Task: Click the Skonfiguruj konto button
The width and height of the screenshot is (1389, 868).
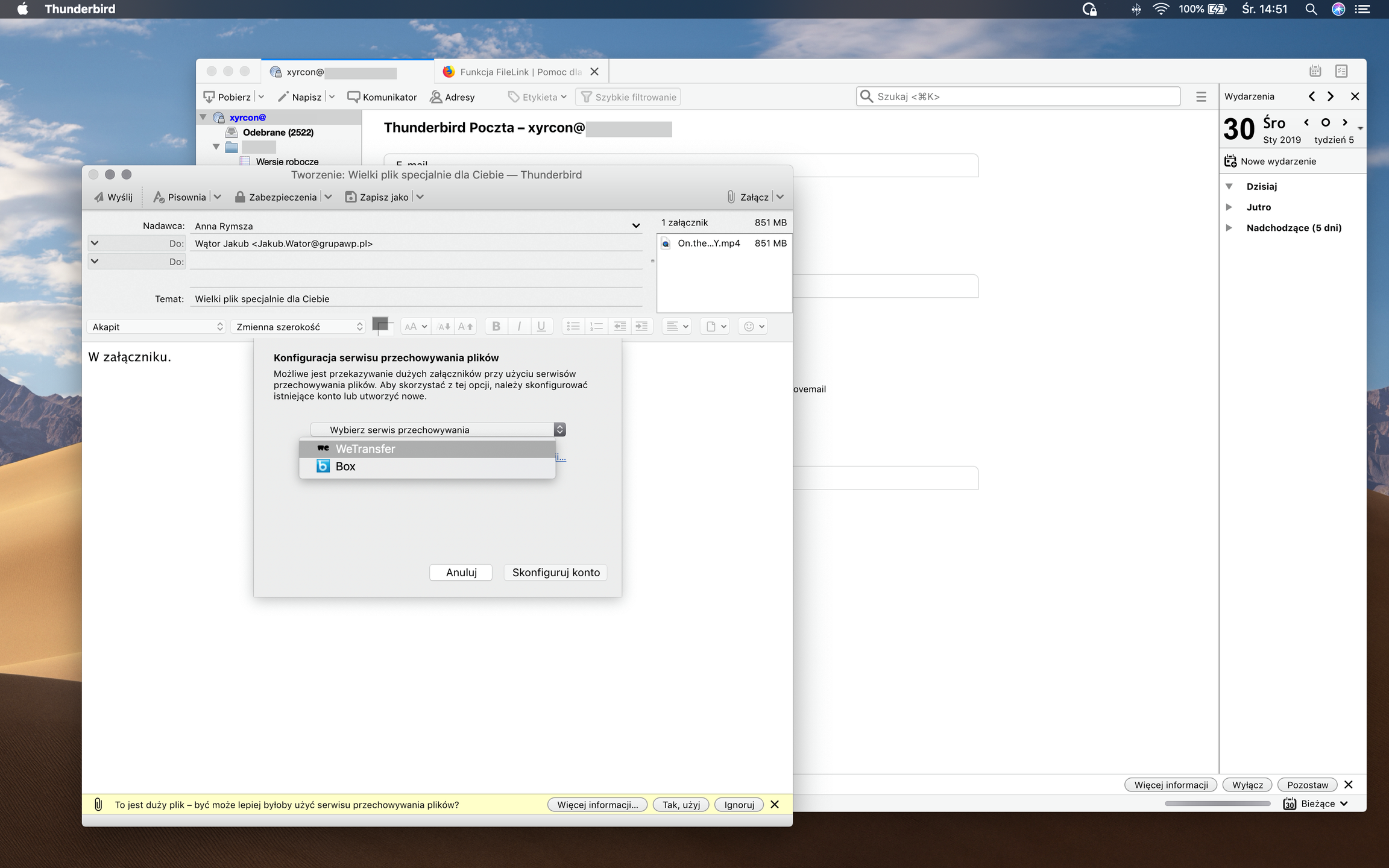Action: click(x=555, y=572)
